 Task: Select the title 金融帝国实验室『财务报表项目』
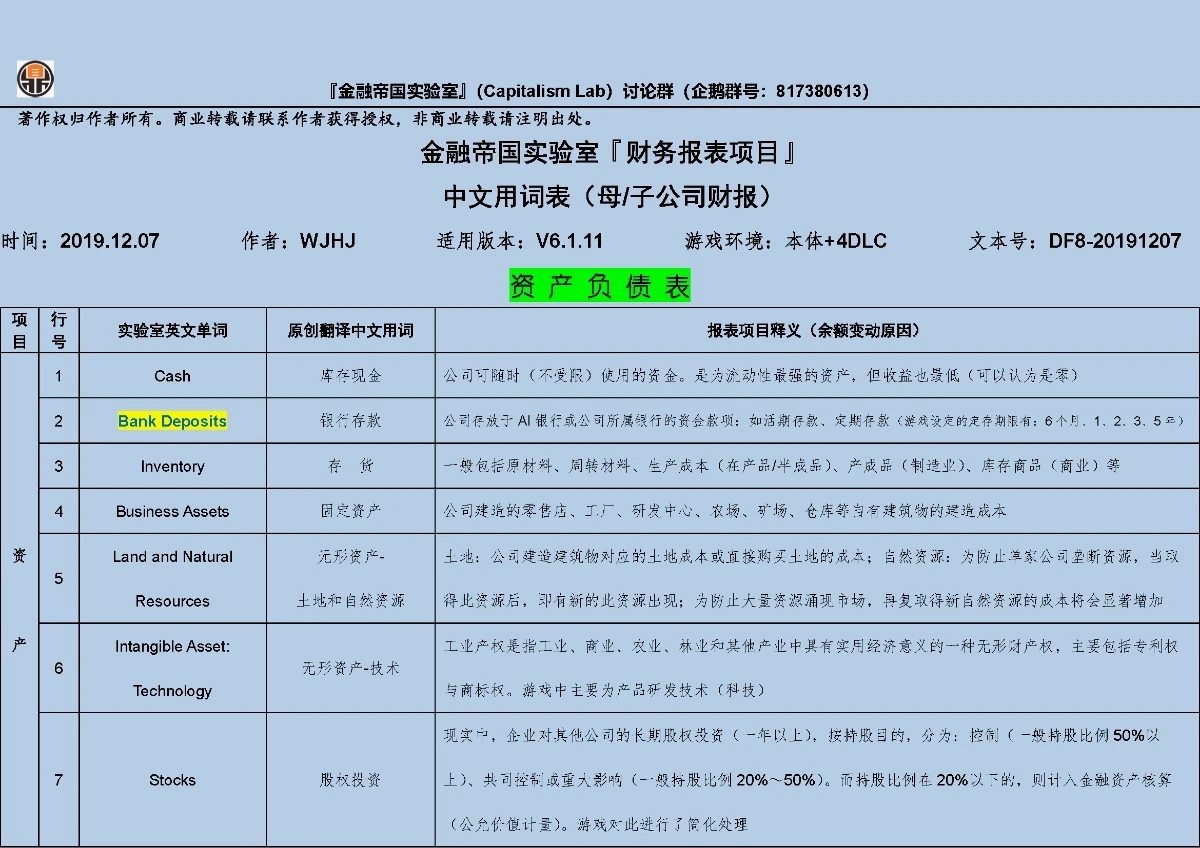tap(608, 153)
